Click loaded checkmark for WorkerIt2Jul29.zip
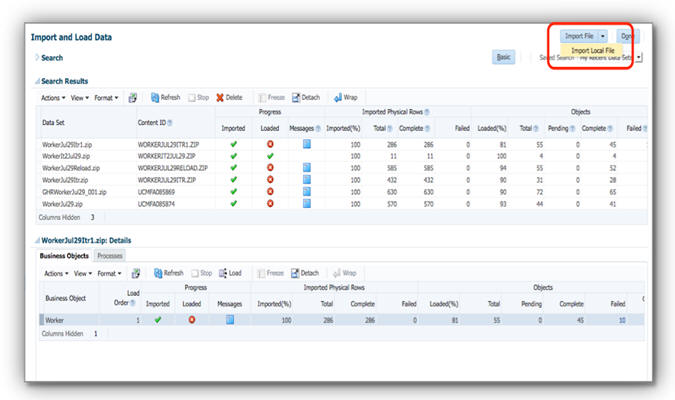 270,156
